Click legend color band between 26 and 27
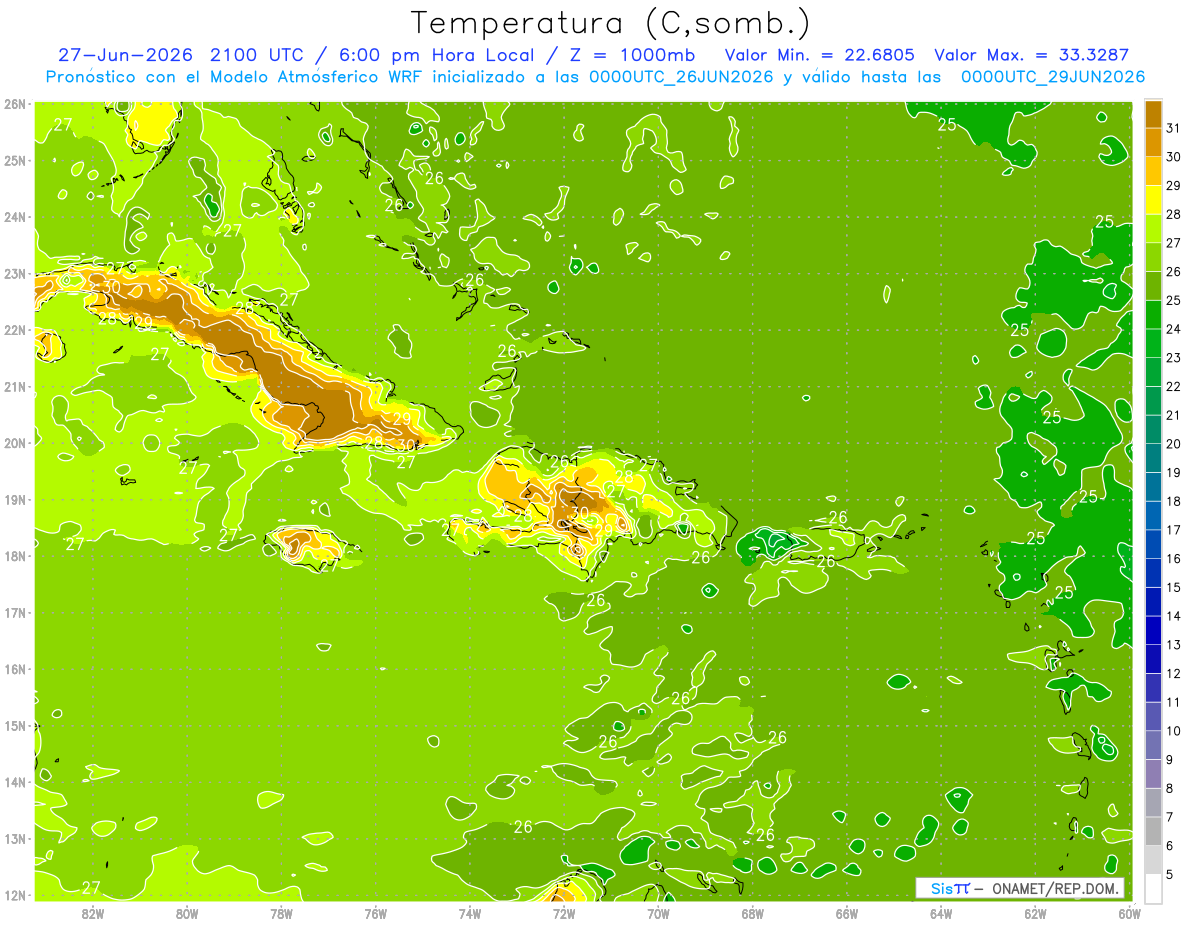The height and width of the screenshot is (927, 1200). [1153, 257]
